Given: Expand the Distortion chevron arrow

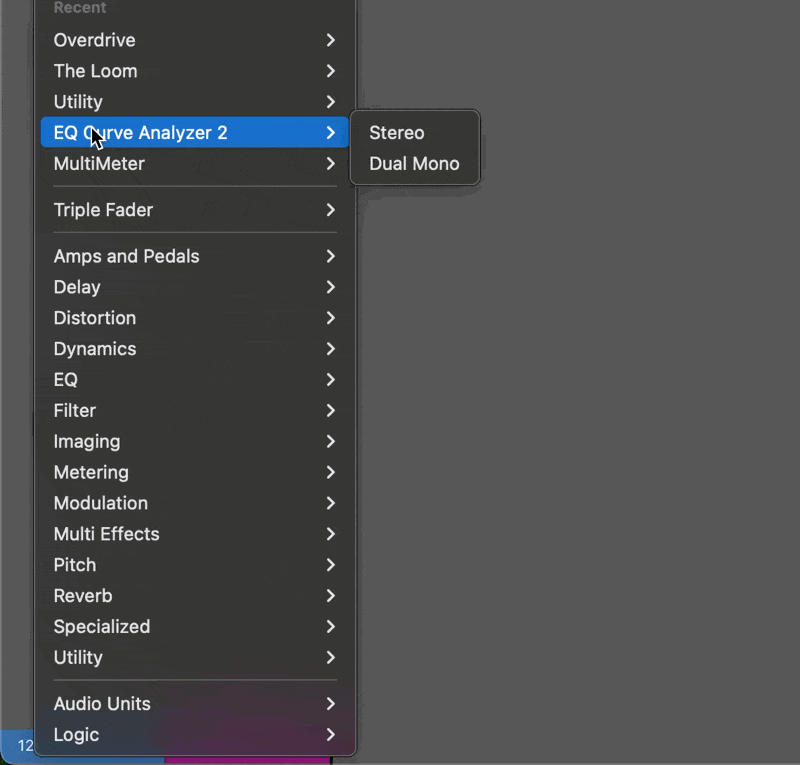Looking at the screenshot, I should pos(330,318).
